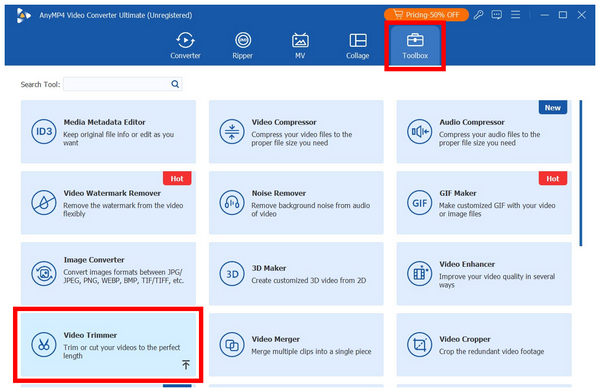Screen dimensions: 600x392
Task: Open Video Merger title
Action: pos(276,339)
